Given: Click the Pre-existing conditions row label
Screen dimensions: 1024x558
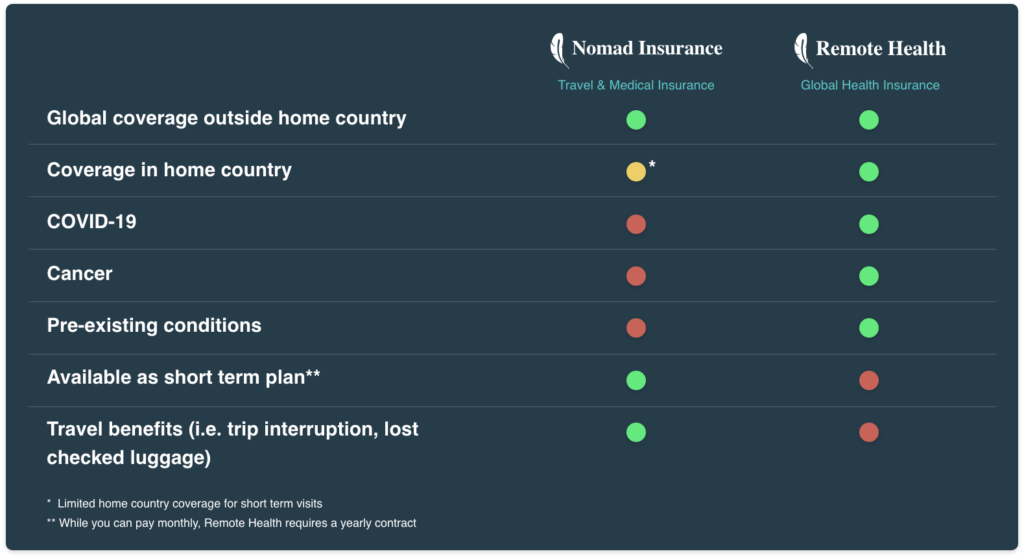Looking at the screenshot, I should click(154, 326).
